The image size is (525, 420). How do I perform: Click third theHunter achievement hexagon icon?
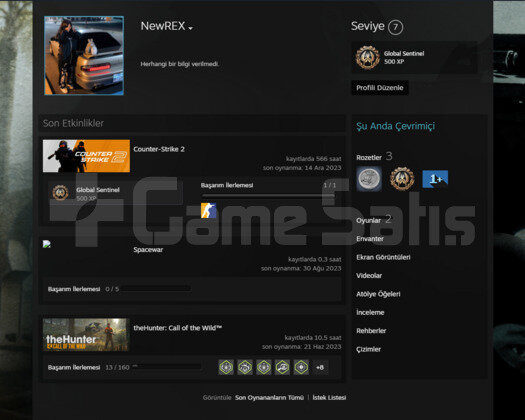(264, 367)
